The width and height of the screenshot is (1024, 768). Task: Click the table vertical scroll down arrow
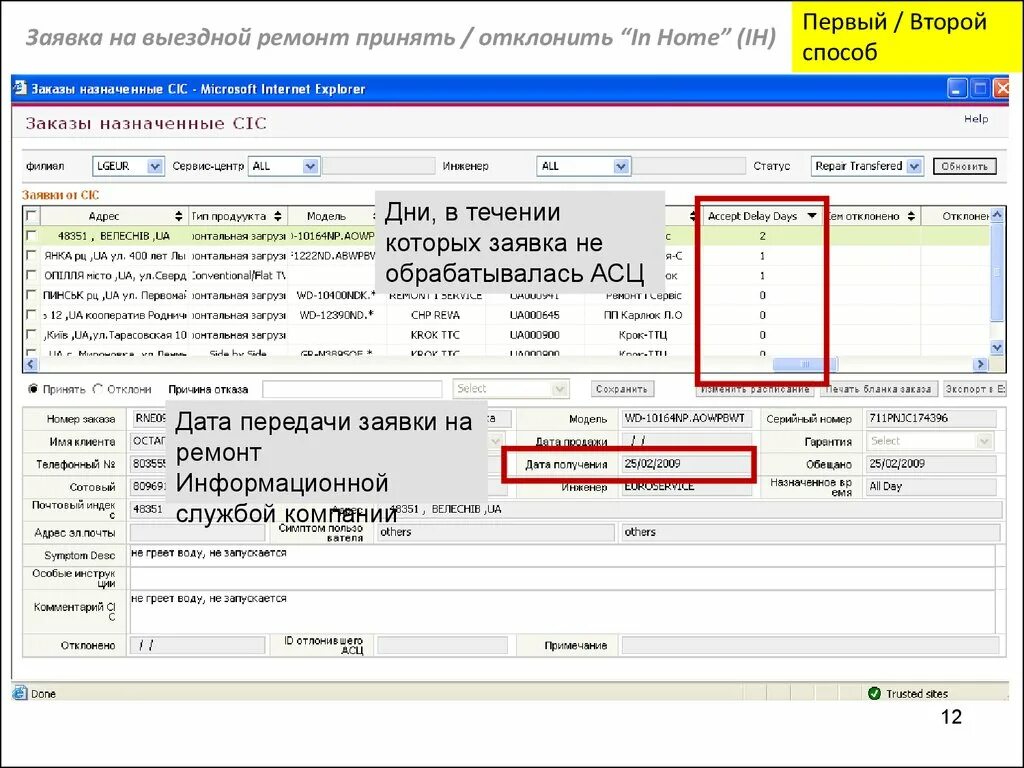coord(997,347)
